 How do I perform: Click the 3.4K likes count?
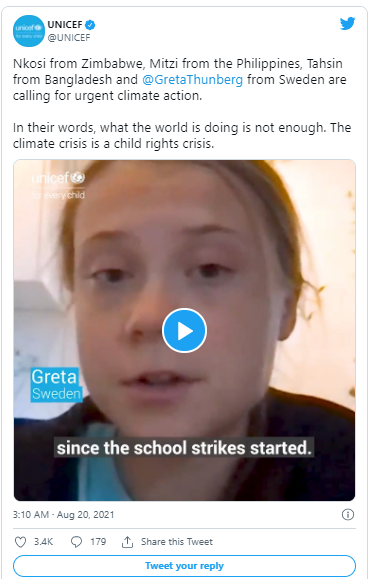44,542
